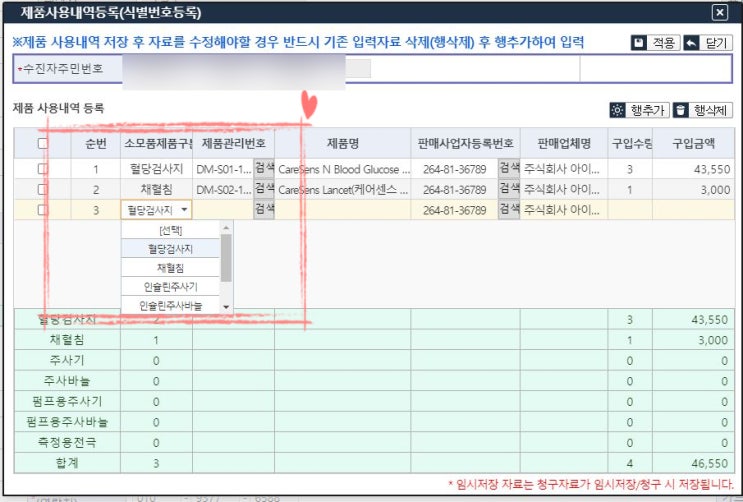This screenshot has height=502, width=743.
Task: Click row 2 판매사업자등록번호 검색 button
Action: tap(509, 189)
